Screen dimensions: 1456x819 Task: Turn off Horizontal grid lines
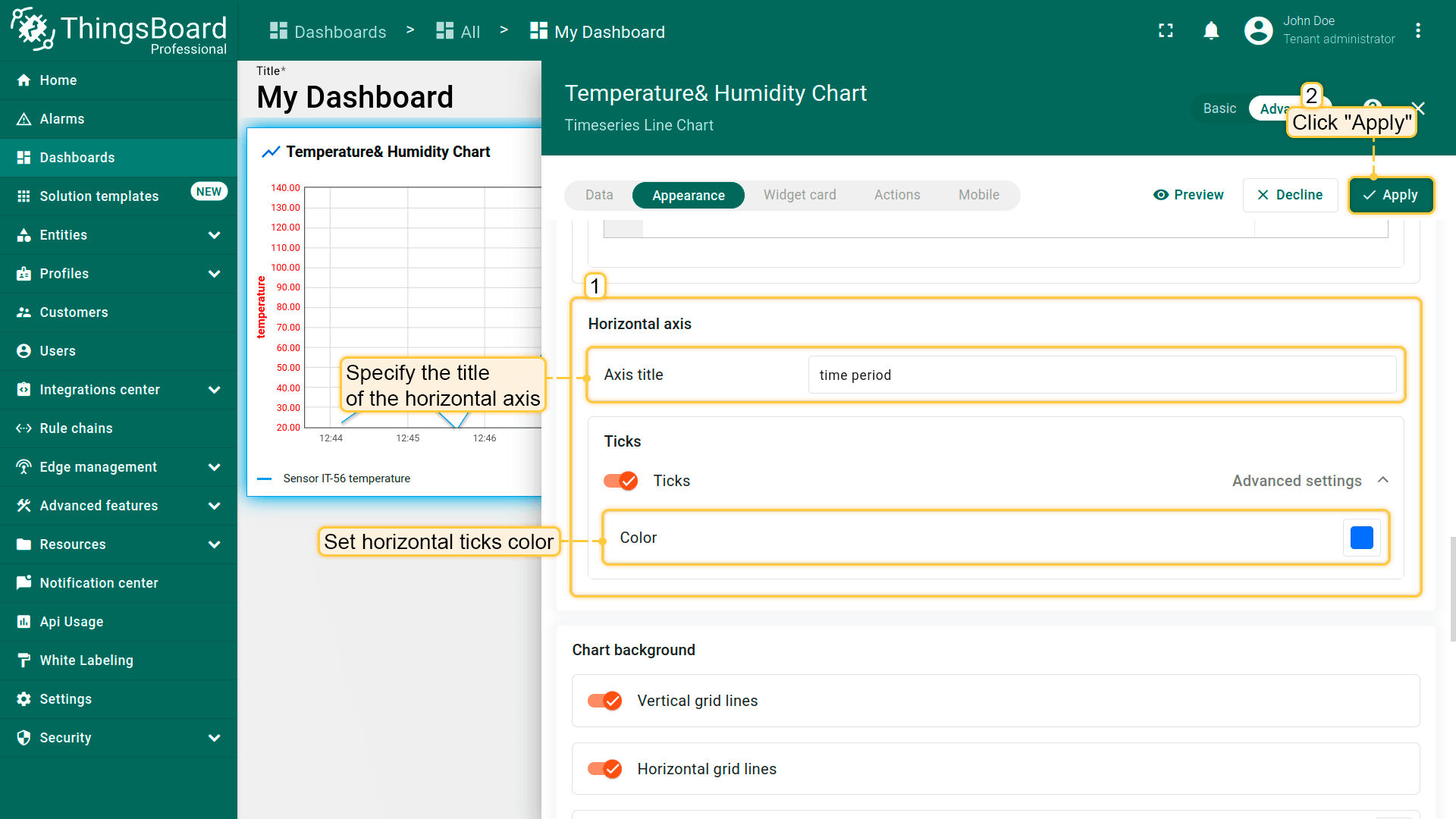coord(604,769)
